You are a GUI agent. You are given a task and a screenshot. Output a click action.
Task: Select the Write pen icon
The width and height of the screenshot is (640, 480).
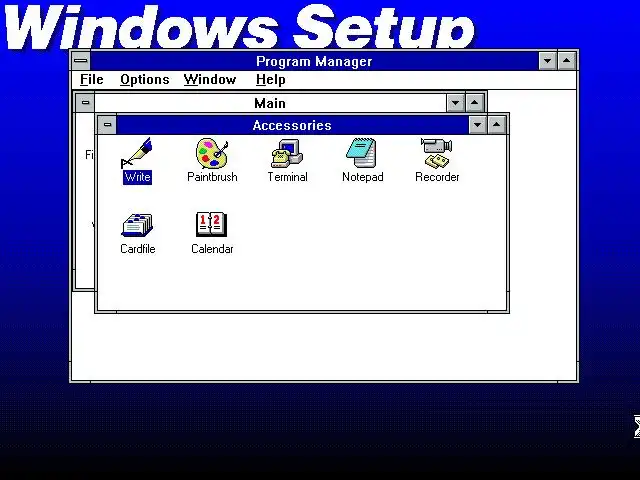137,153
